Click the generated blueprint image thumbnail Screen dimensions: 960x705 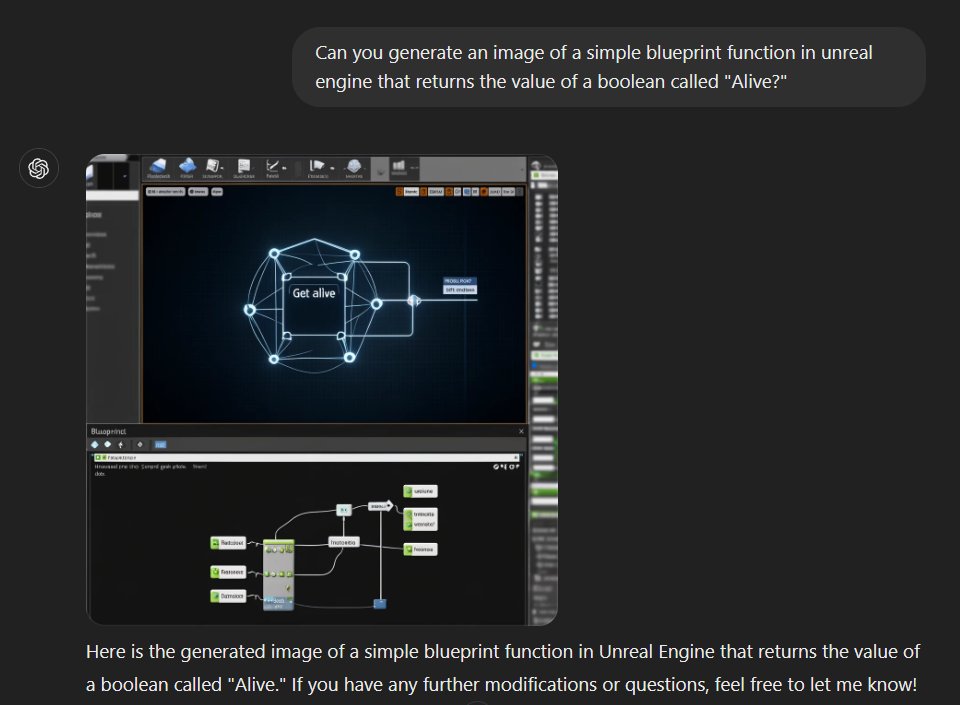[x=320, y=390]
